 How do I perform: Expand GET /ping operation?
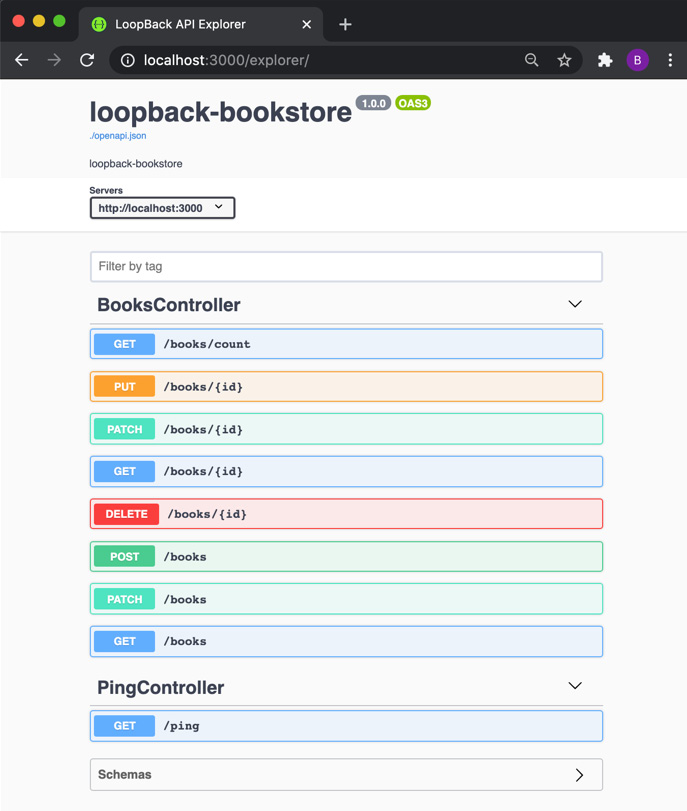point(346,726)
